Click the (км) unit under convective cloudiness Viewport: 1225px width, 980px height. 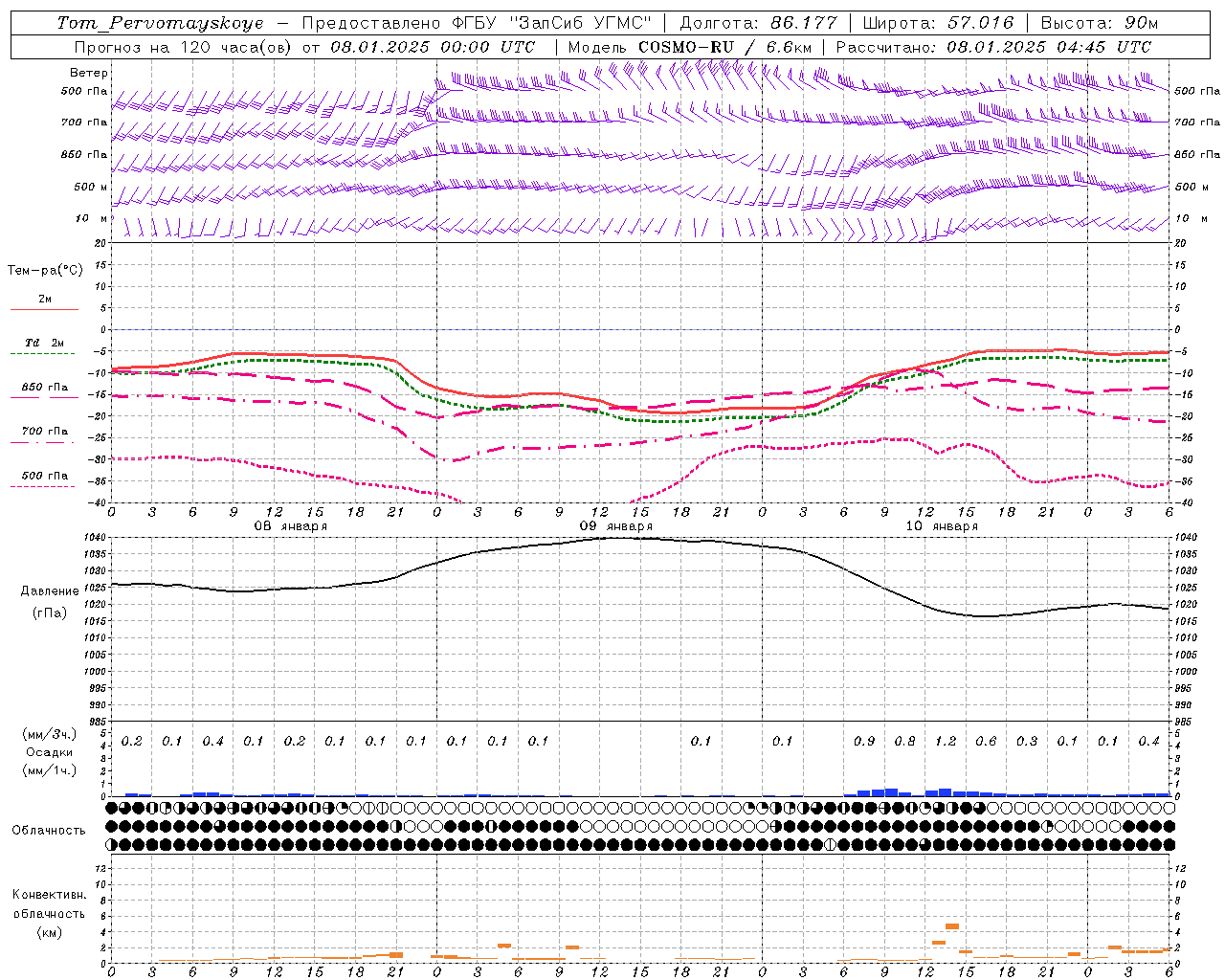click(x=49, y=932)
